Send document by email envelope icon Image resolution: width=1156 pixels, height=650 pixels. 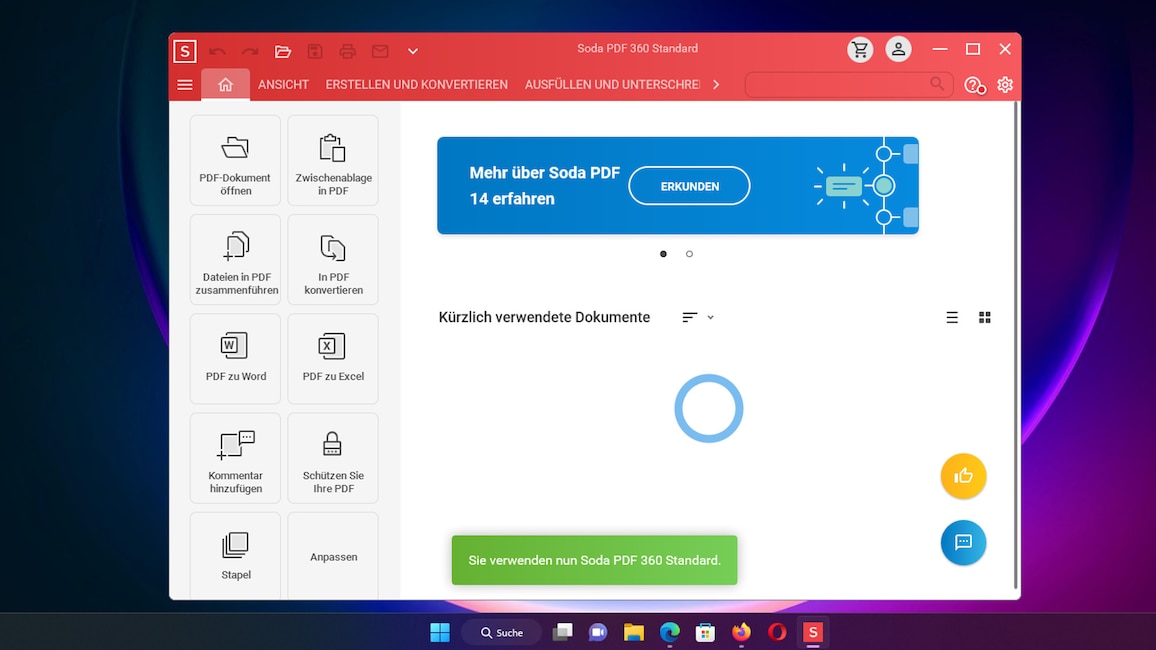click(x=380, y=51)
